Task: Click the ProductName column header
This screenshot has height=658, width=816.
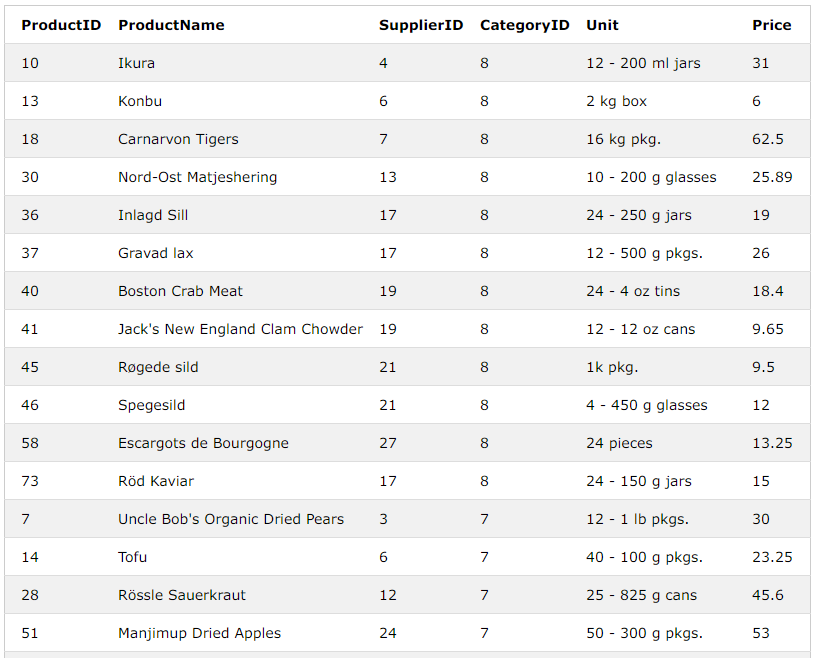Action: tap(171, 25)
